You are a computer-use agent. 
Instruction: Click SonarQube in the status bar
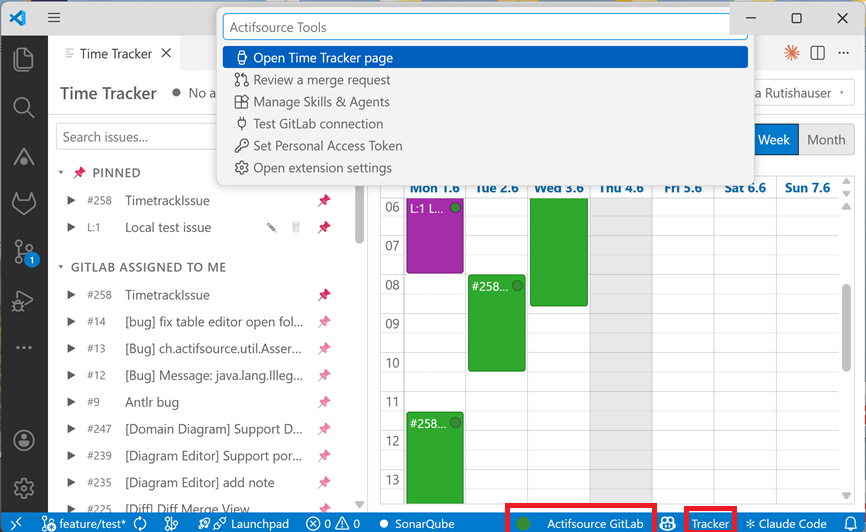pos(417,523)
